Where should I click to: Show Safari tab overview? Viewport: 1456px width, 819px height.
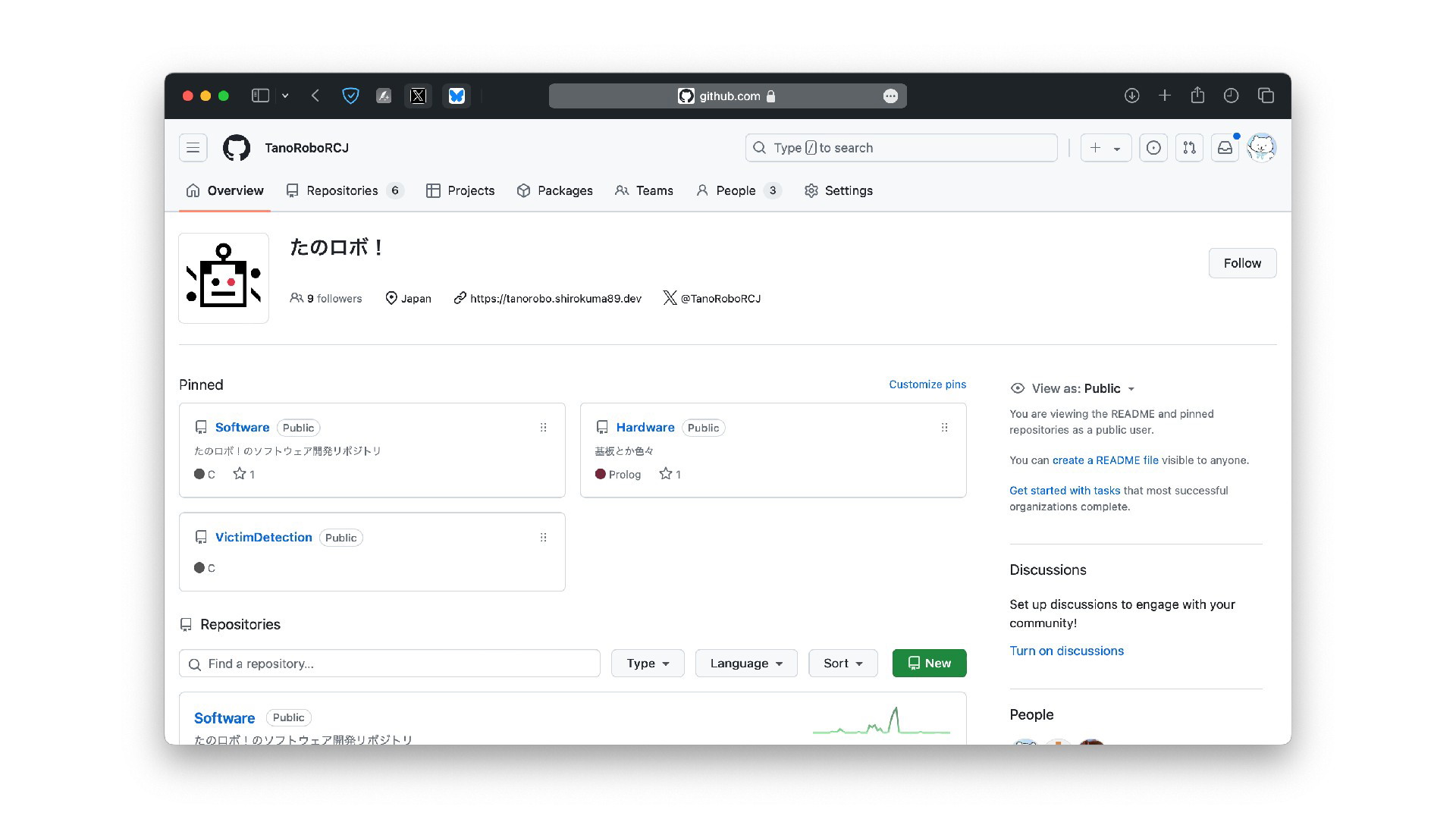click(x=1266, y=96)
